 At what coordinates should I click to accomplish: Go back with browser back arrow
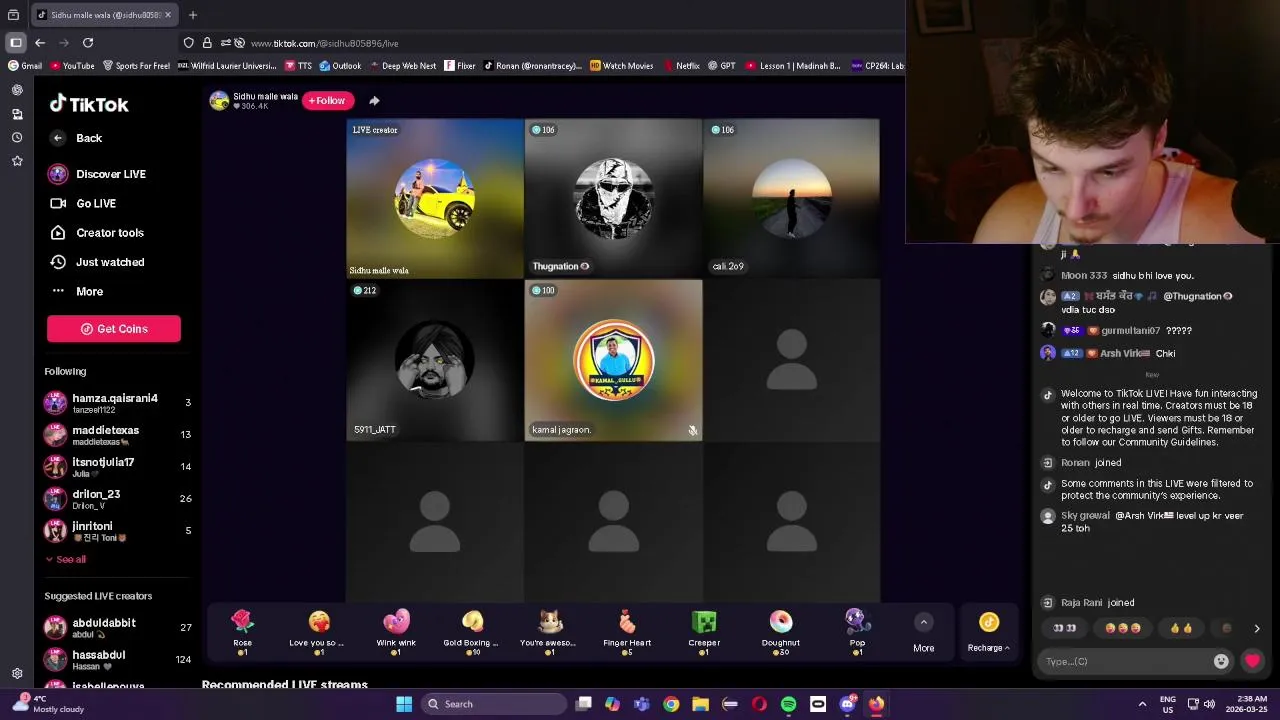pyautogui.click(x=40, y=43)
